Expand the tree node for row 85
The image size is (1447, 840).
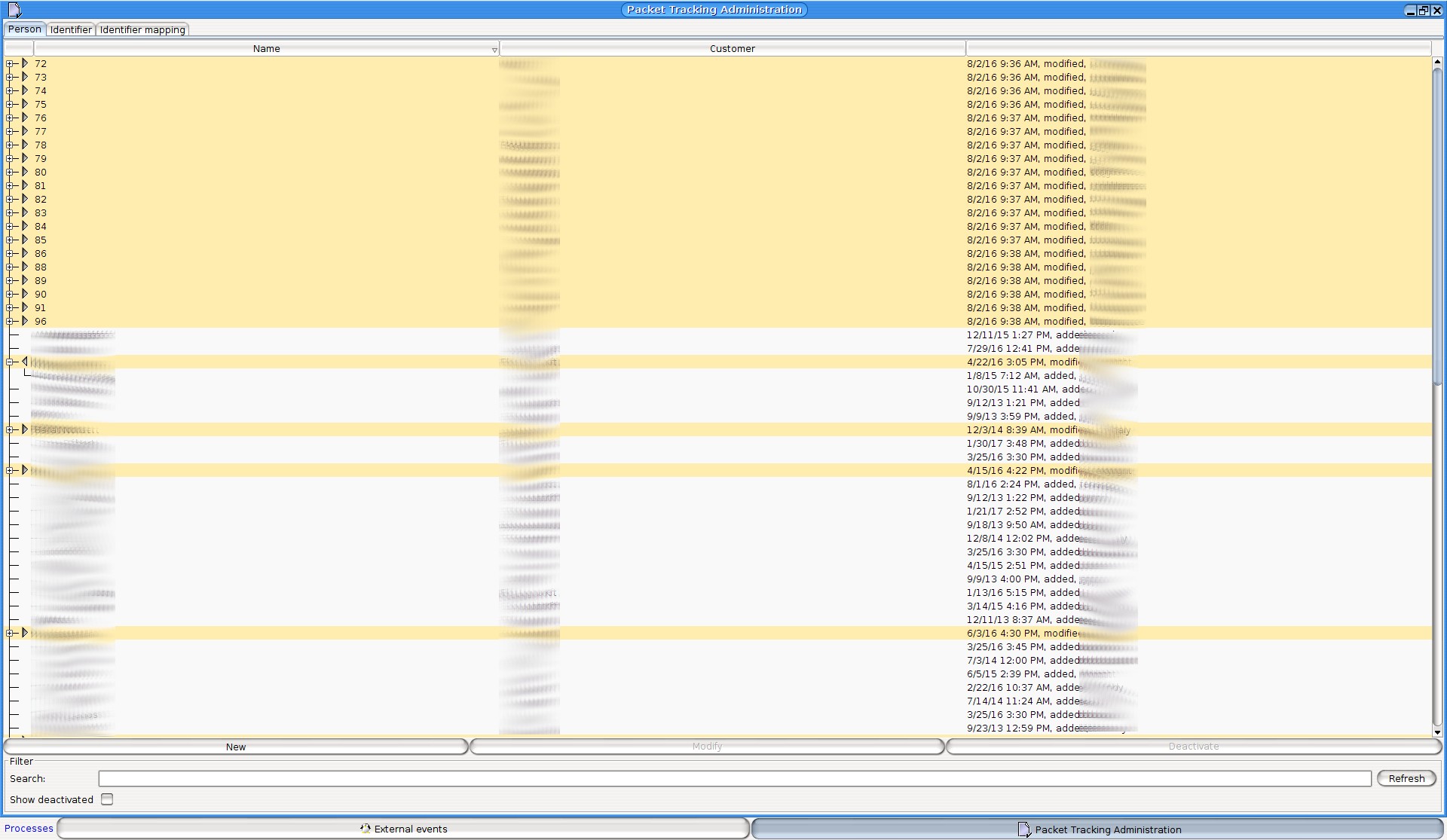11,240
